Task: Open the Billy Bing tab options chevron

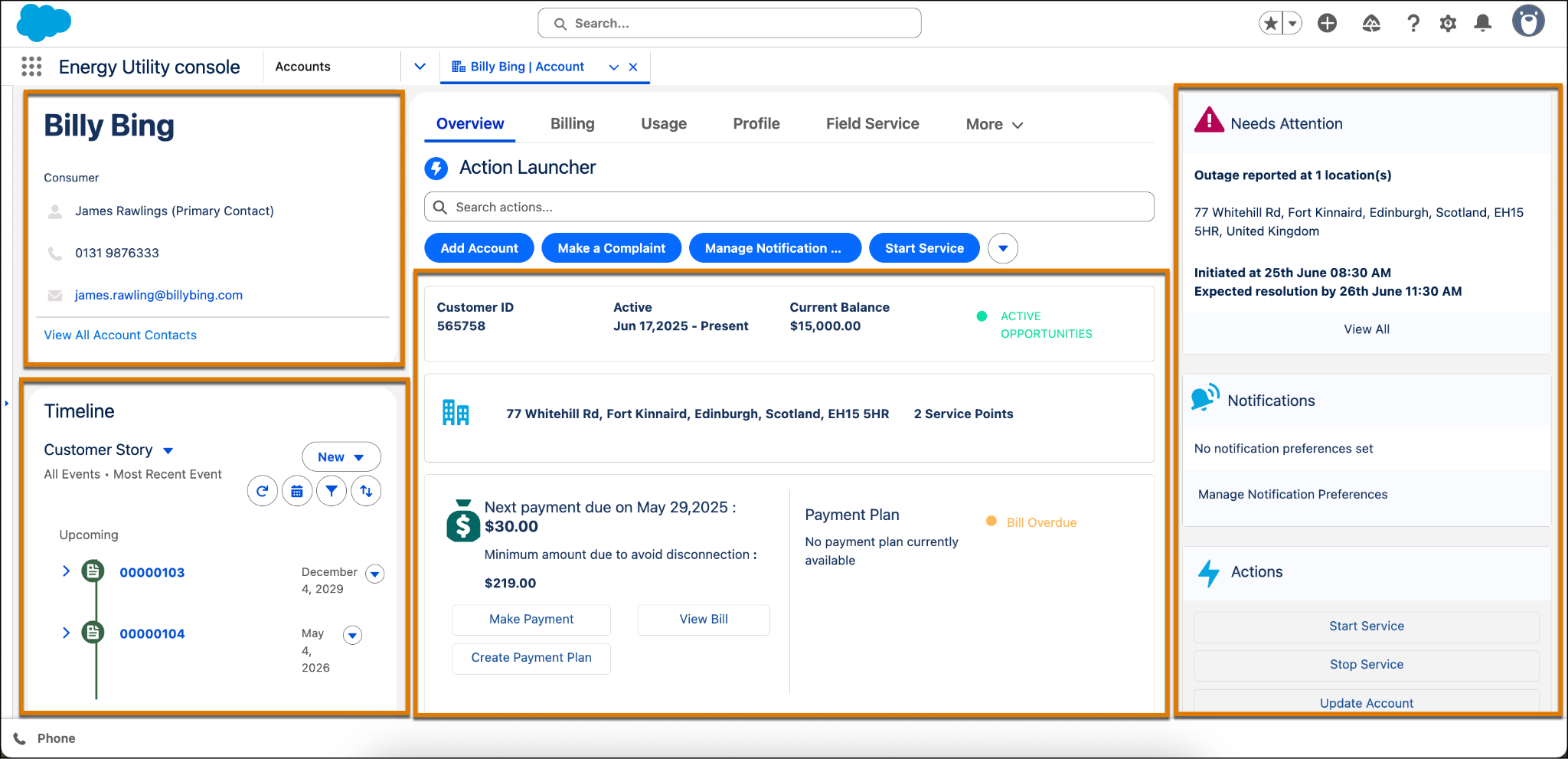Action: tap(613, 67)
